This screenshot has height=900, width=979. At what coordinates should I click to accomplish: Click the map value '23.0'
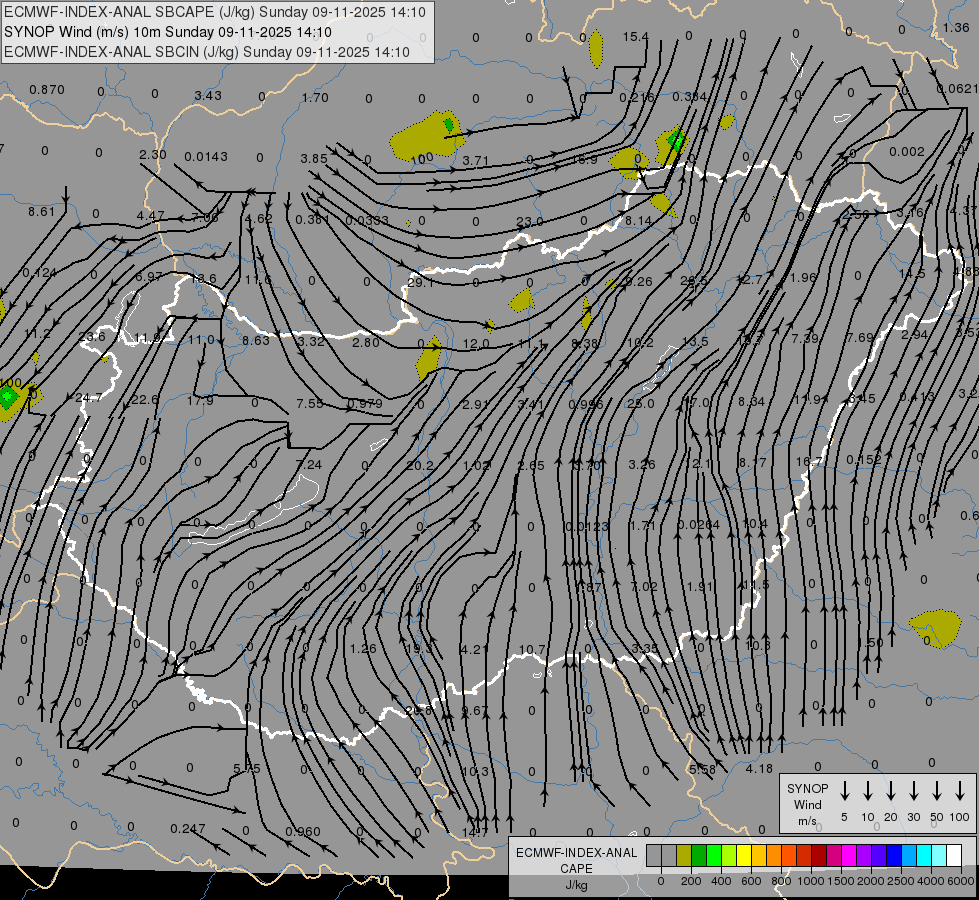[529, 222]
